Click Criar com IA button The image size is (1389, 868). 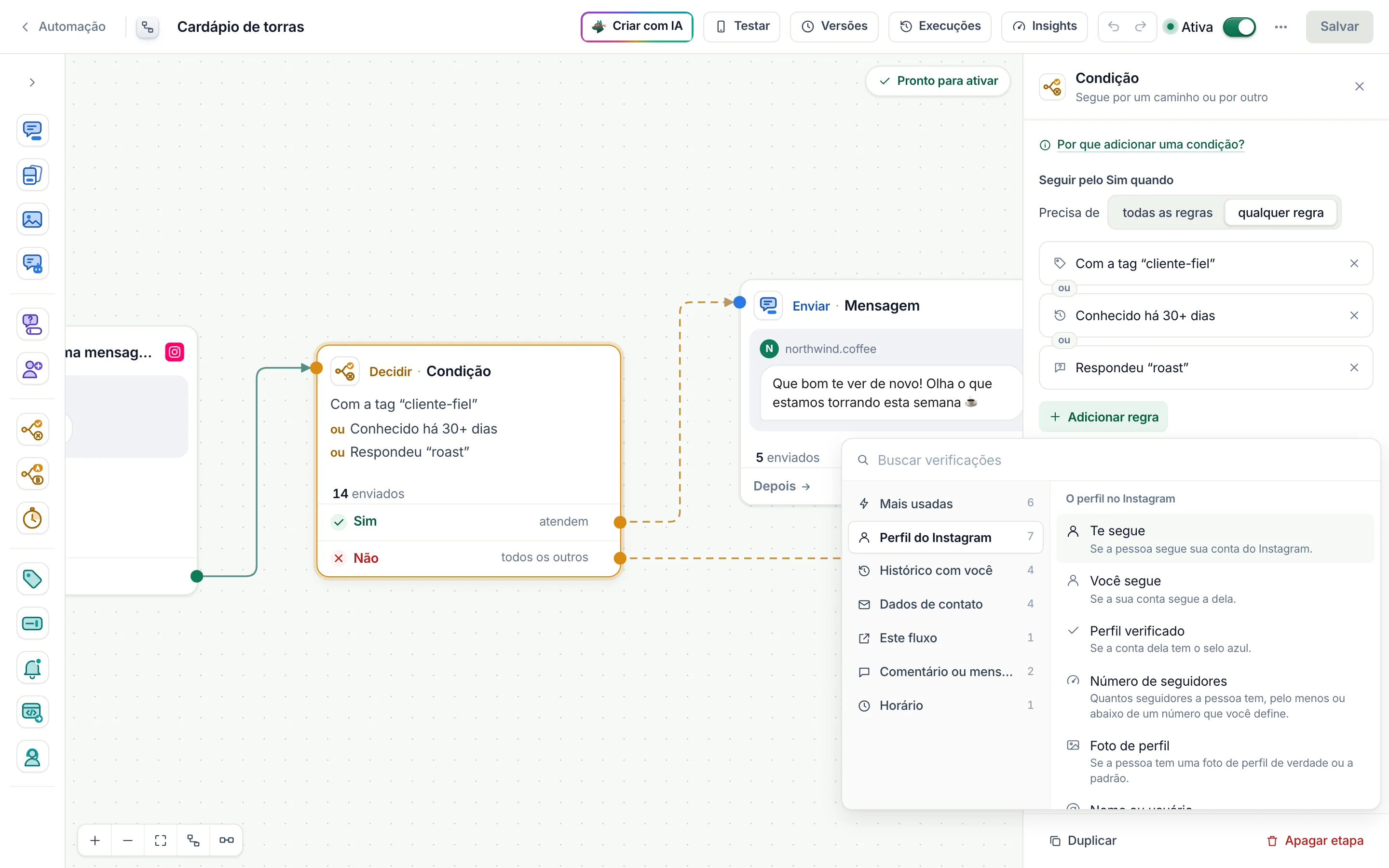tap(637, 27)
